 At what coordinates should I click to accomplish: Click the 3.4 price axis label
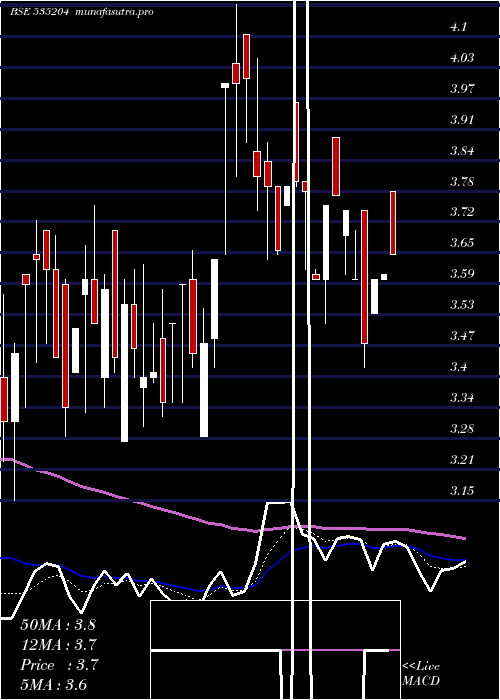(x=459, y=367)
